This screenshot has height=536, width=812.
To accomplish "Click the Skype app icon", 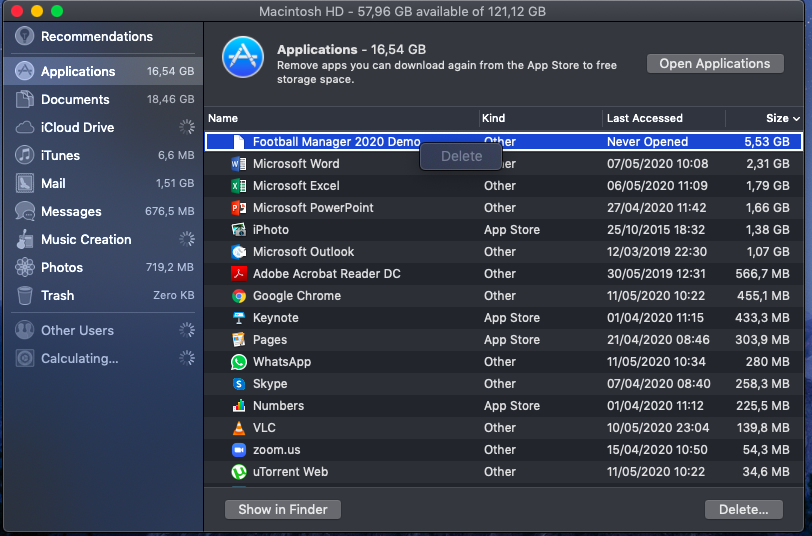I will pos(238,384).
